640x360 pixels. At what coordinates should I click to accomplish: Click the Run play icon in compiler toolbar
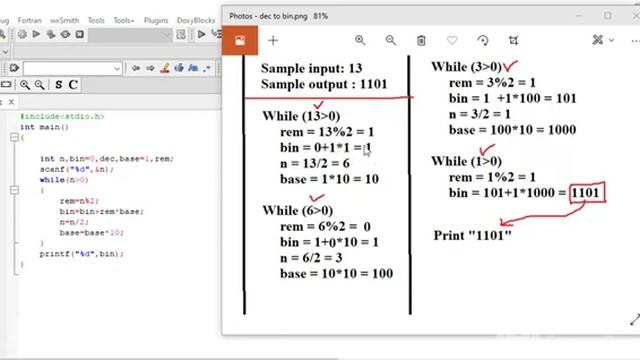36,34
